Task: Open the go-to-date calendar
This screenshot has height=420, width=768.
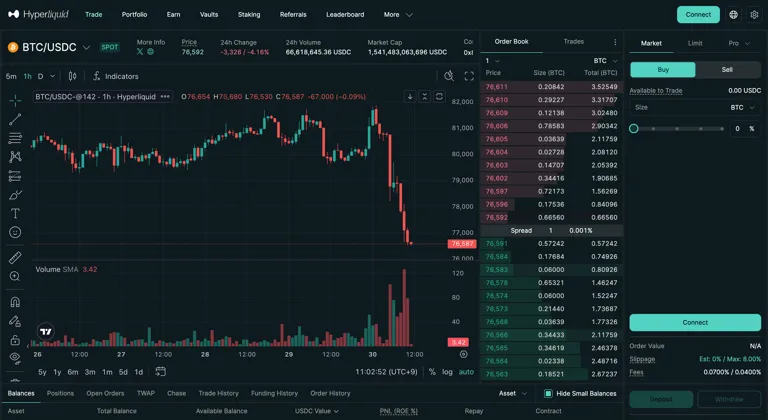Action: click(160, 371)
